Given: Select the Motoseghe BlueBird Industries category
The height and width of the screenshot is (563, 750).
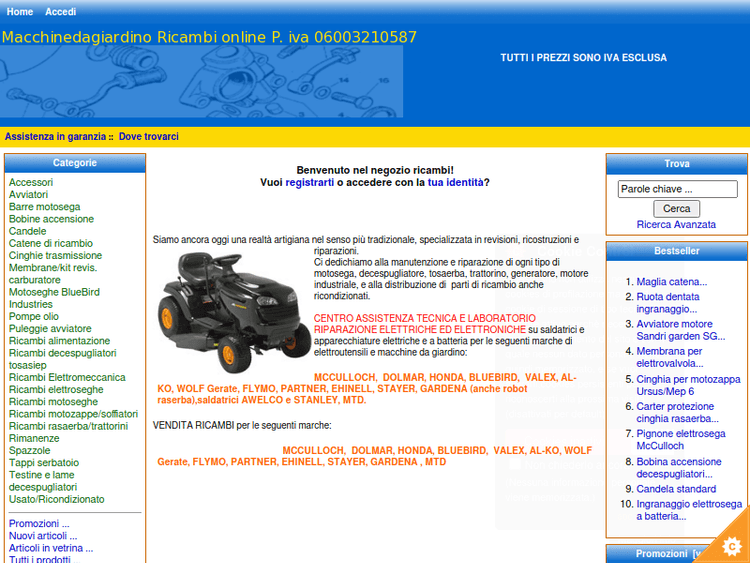Looking at the screenshot, I should point(54,298).
